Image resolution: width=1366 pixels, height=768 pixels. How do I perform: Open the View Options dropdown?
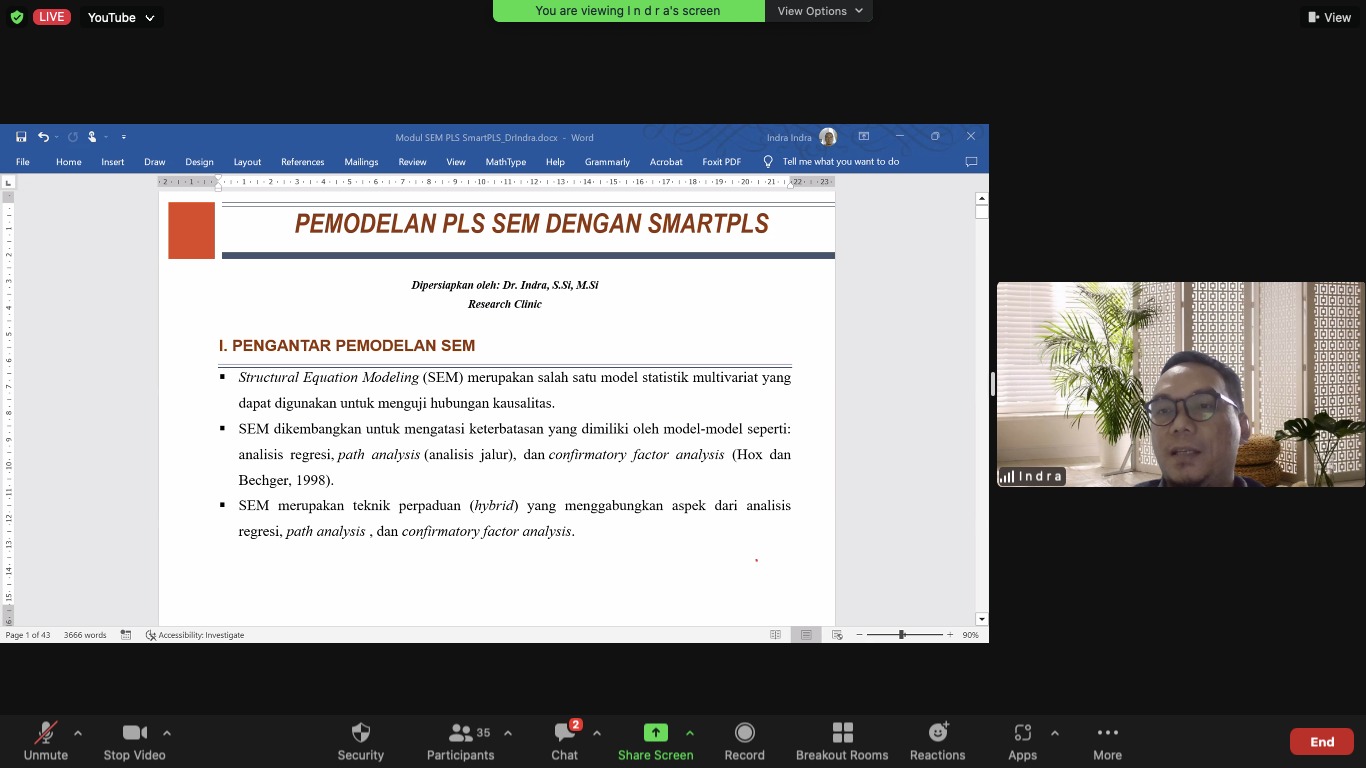coord(819,11)
